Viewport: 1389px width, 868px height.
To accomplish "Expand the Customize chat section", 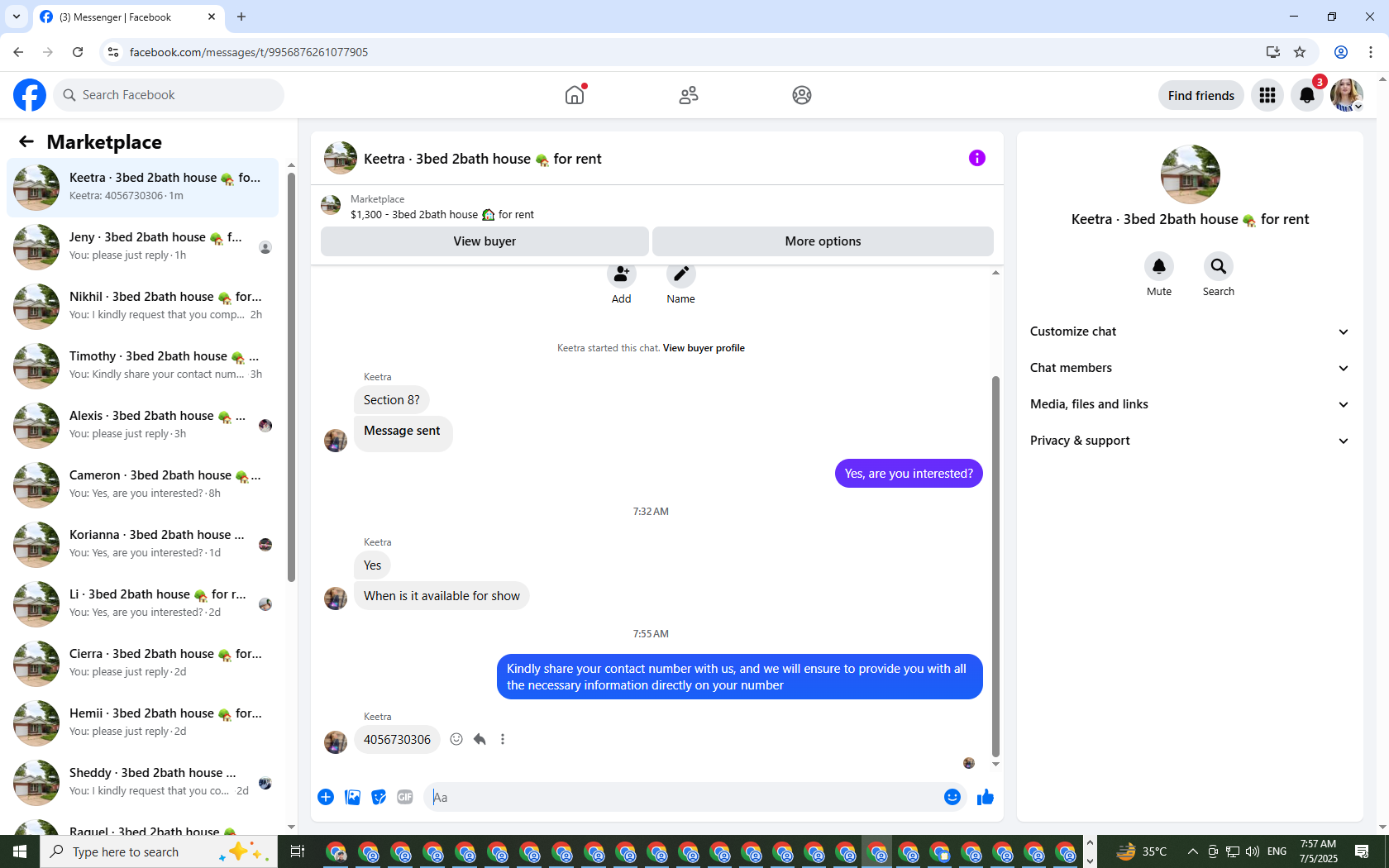I will (x=1190, y=331).
